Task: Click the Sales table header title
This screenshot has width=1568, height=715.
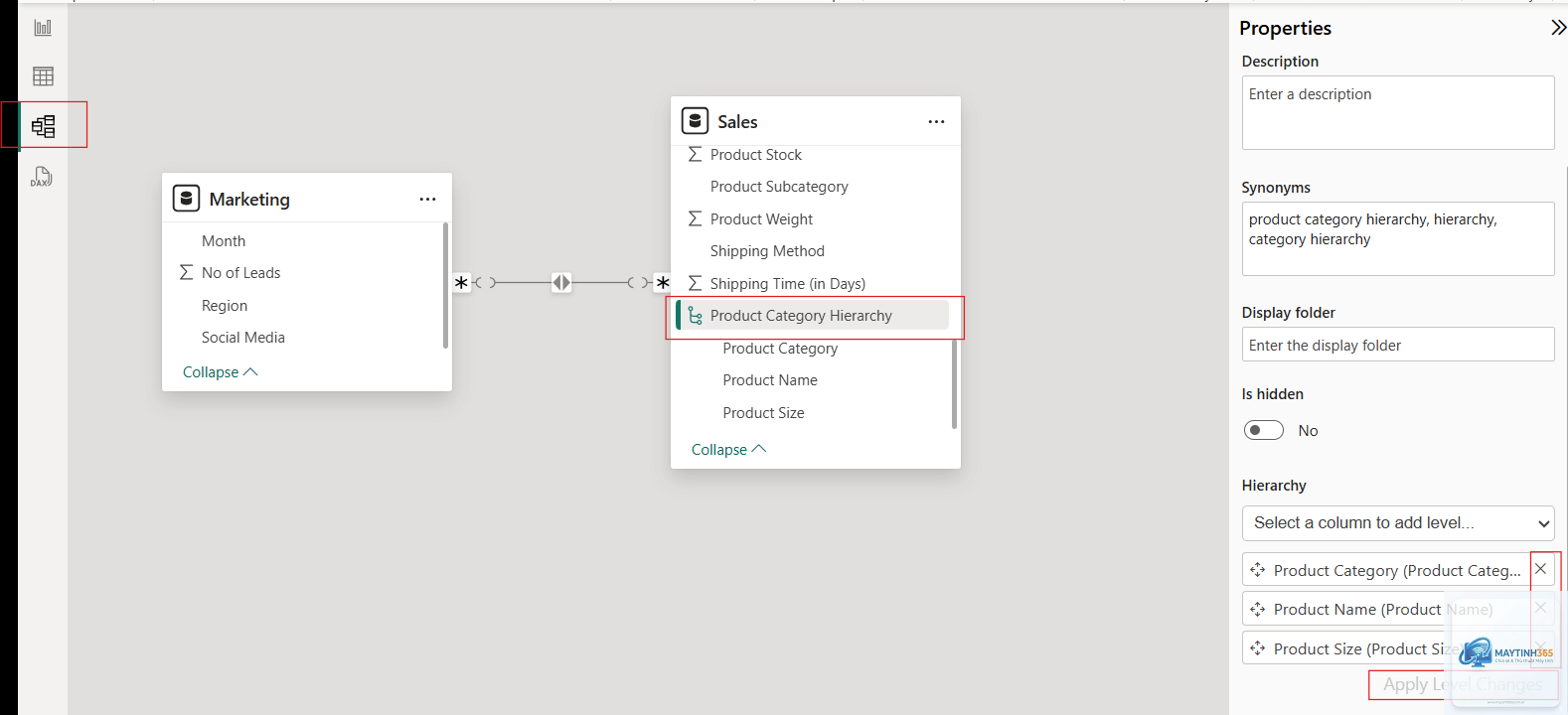Action: 737,121
